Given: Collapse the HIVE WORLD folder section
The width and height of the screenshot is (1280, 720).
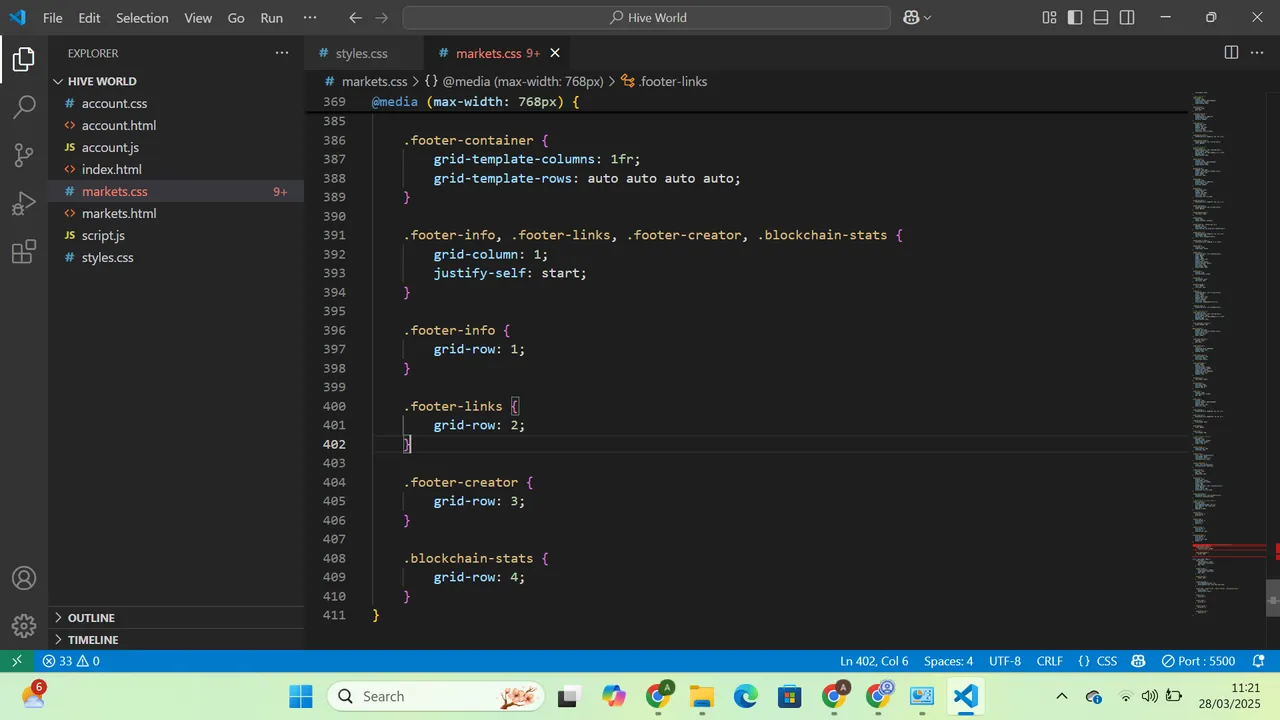Looking at the screenshot, I should [x=176, y=81].
